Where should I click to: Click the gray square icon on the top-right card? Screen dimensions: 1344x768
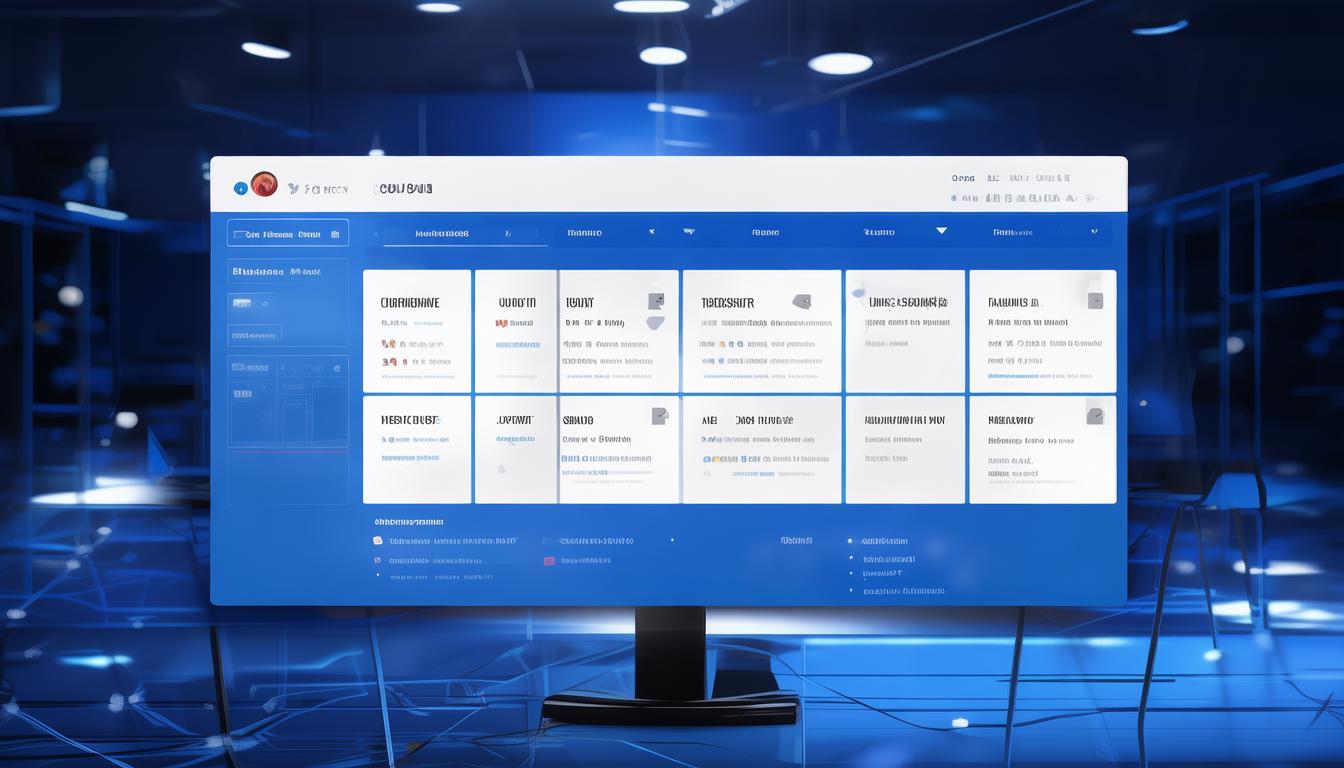click(1095, 300)
